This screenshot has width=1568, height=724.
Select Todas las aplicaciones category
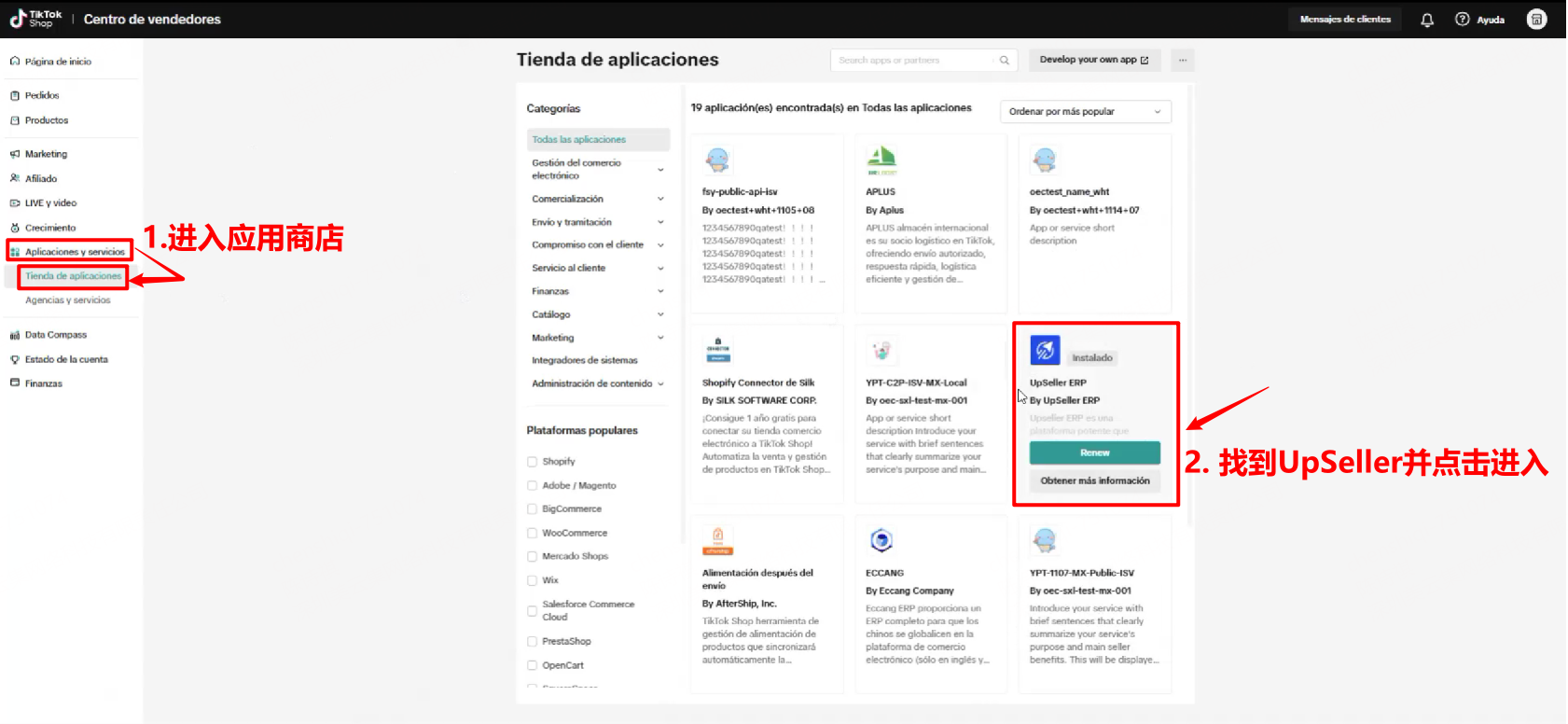598,140
